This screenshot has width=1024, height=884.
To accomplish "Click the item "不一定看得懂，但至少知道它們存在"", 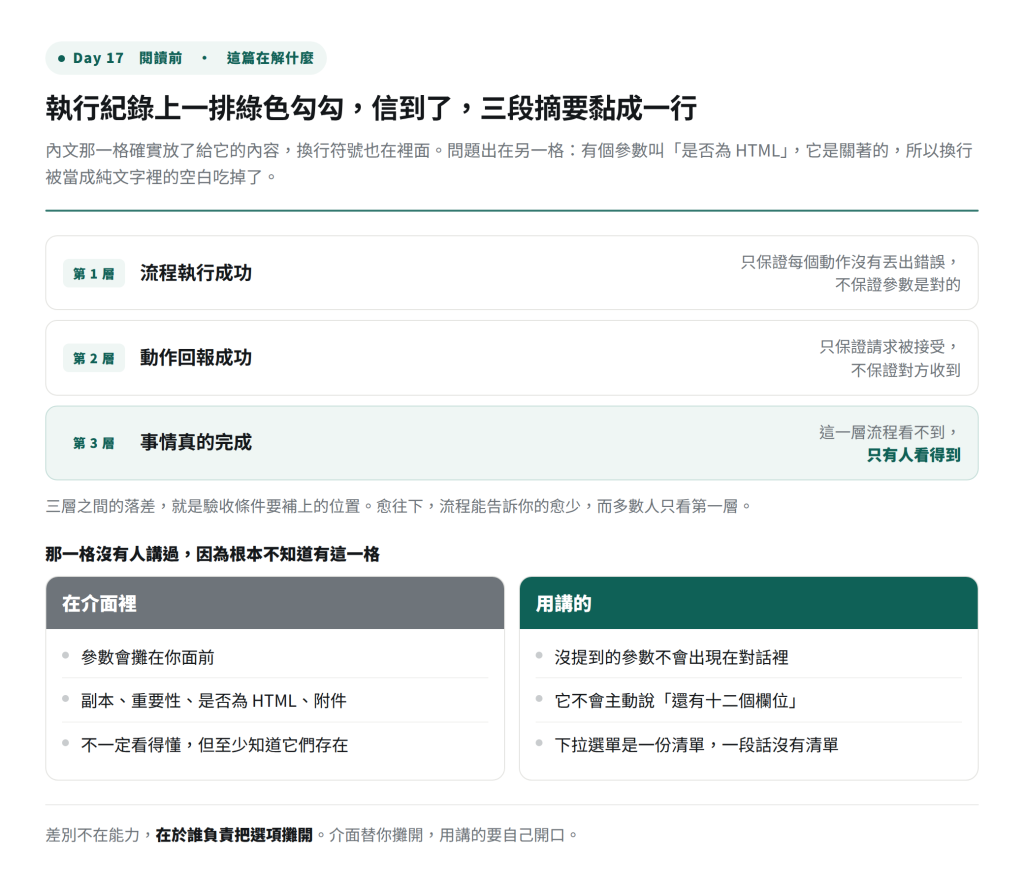I will (x=214, y=745).
